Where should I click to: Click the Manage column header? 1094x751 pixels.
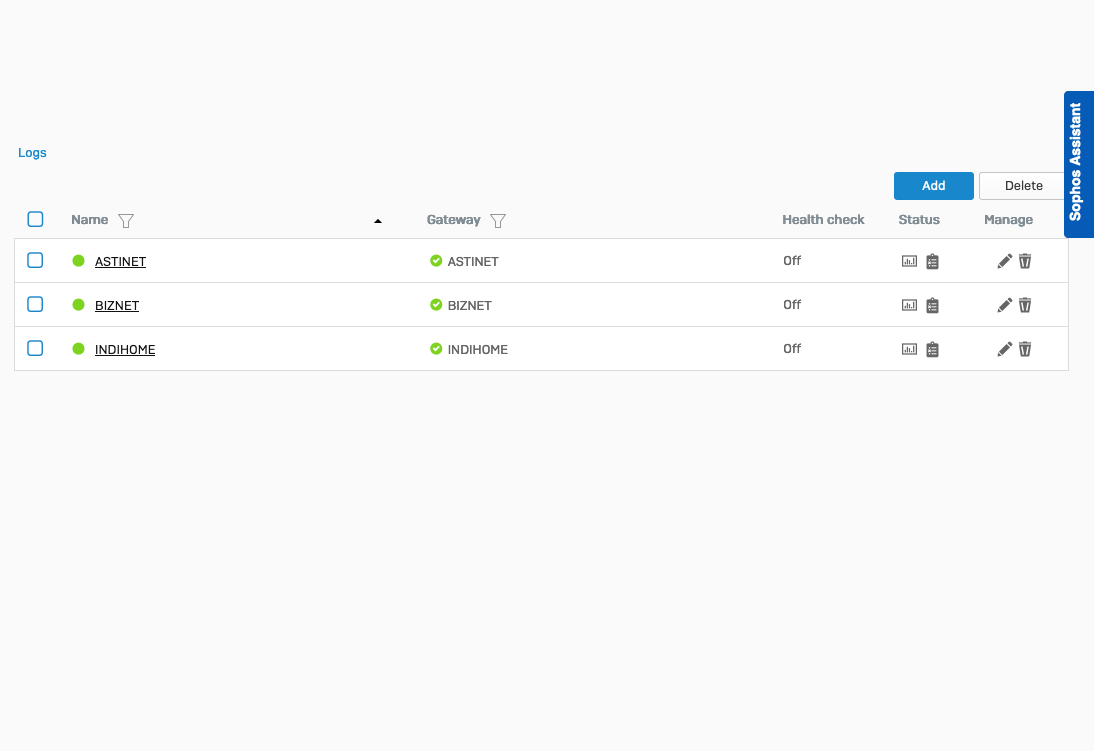click(1008, 220)
